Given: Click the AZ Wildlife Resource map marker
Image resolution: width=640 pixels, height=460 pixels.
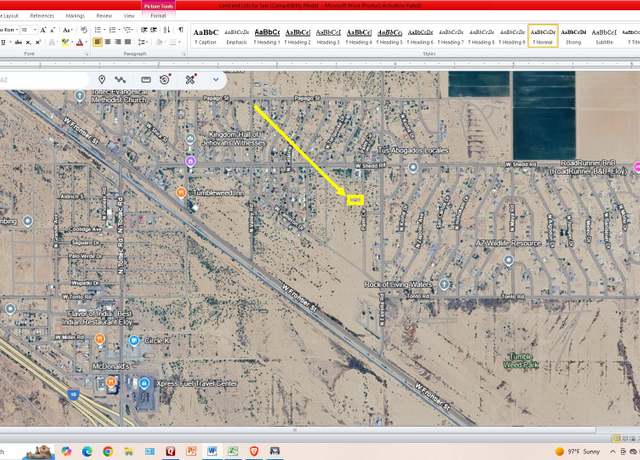Looking at the screenshot, I should point(509,260).
